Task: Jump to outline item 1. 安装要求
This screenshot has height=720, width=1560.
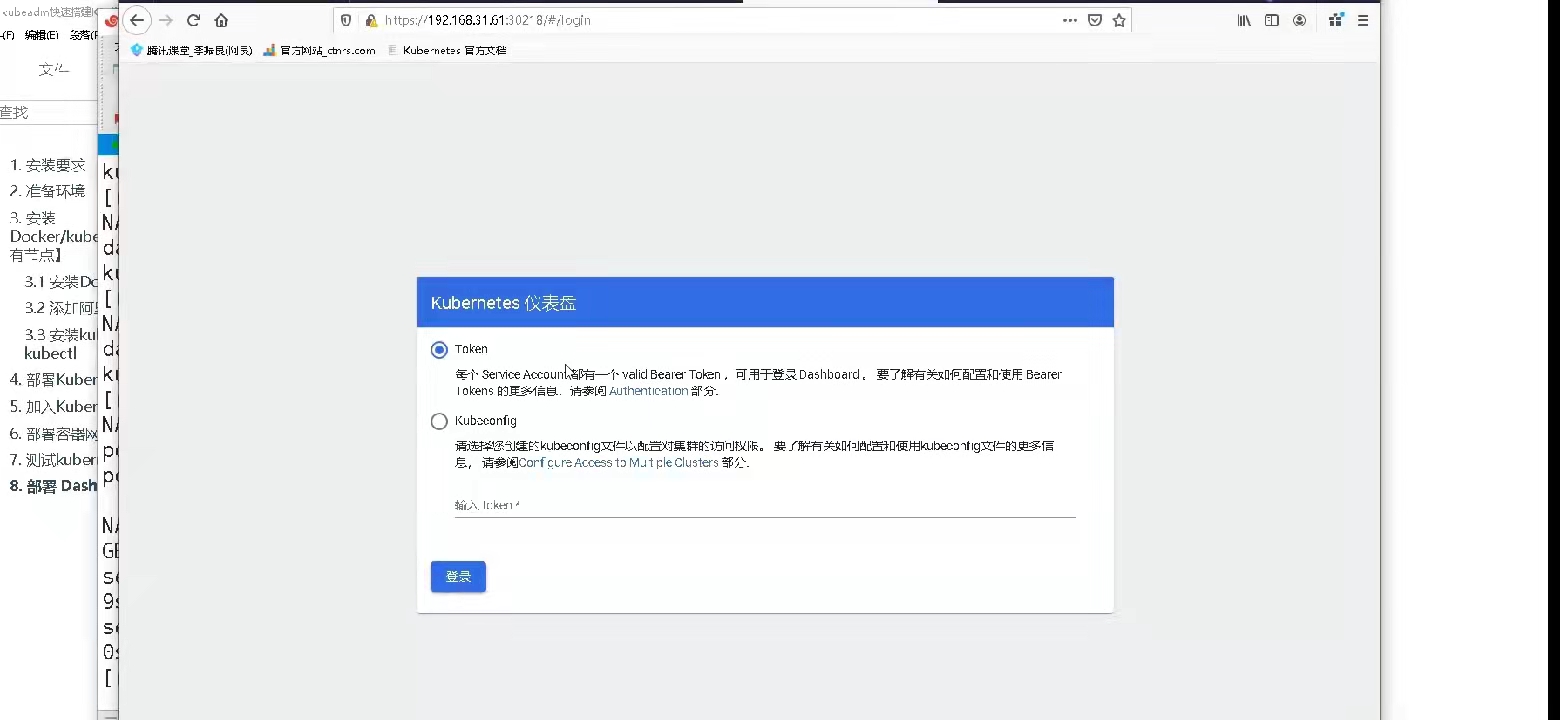Action: point(48,165)
